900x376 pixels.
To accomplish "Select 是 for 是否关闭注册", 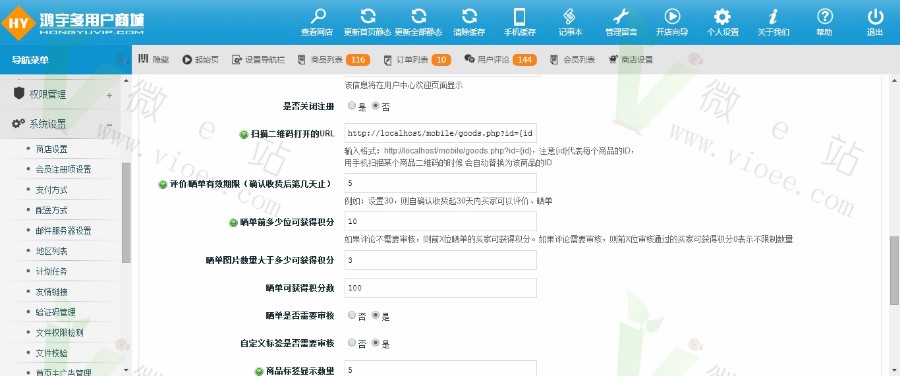I will (x=352, y=106).
